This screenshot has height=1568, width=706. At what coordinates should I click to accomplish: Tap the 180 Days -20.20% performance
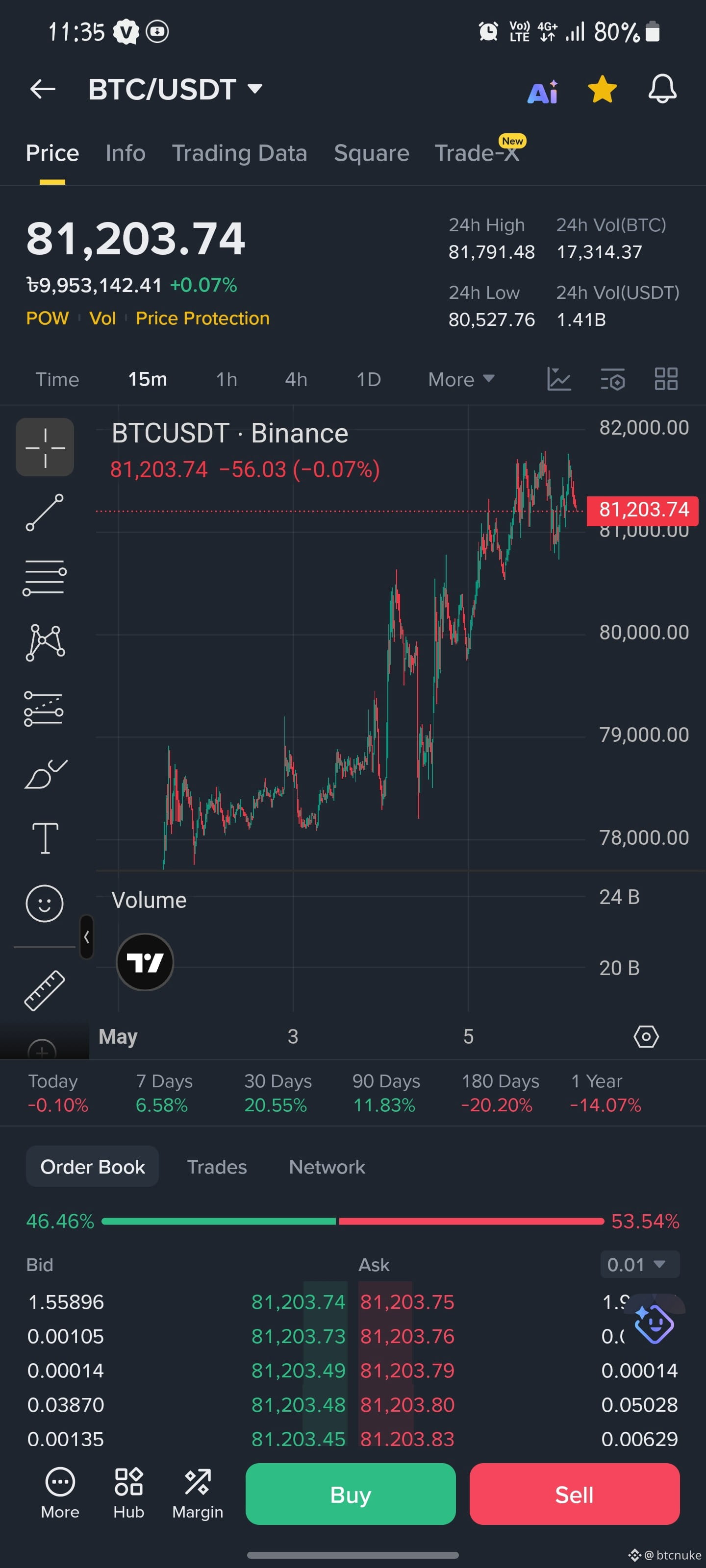500,1093
